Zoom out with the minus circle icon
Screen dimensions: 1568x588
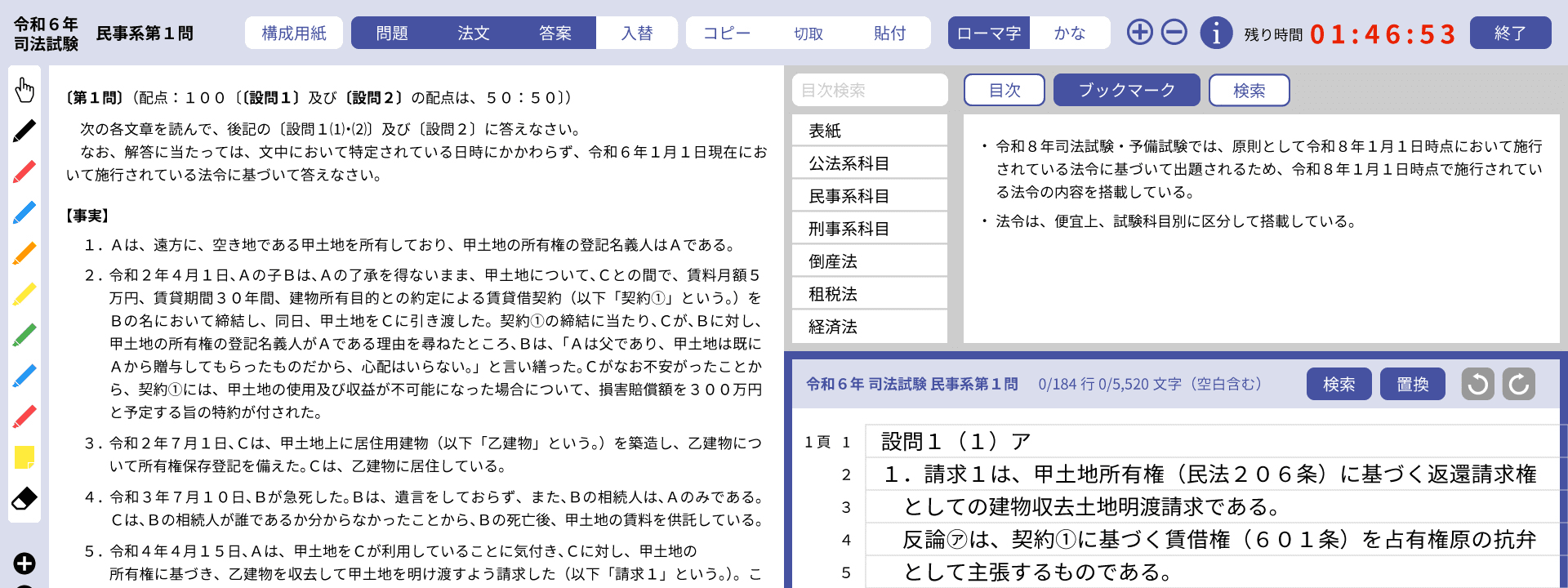(1174, 33)
